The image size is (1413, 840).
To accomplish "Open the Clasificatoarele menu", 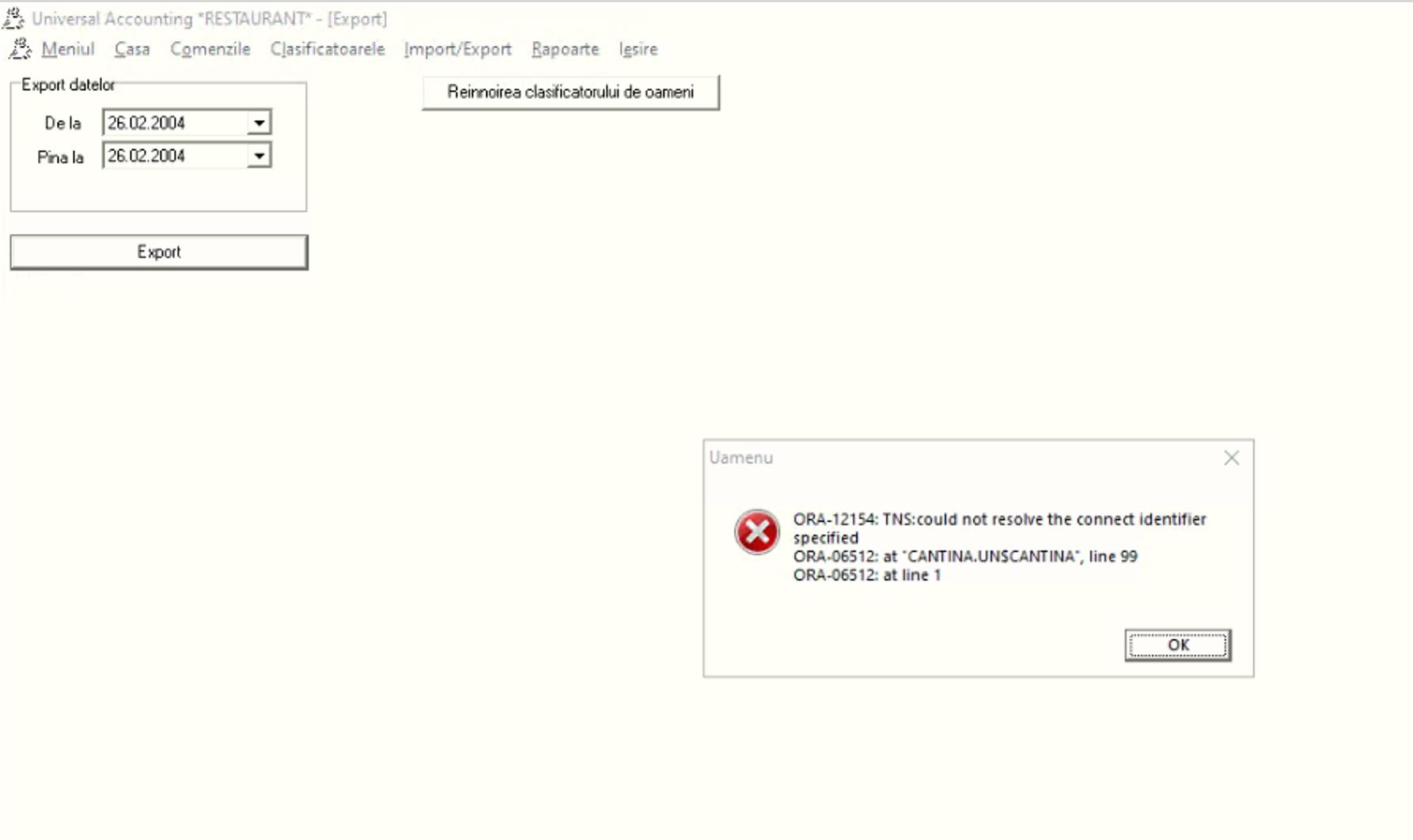I will (x=328, y=49).
